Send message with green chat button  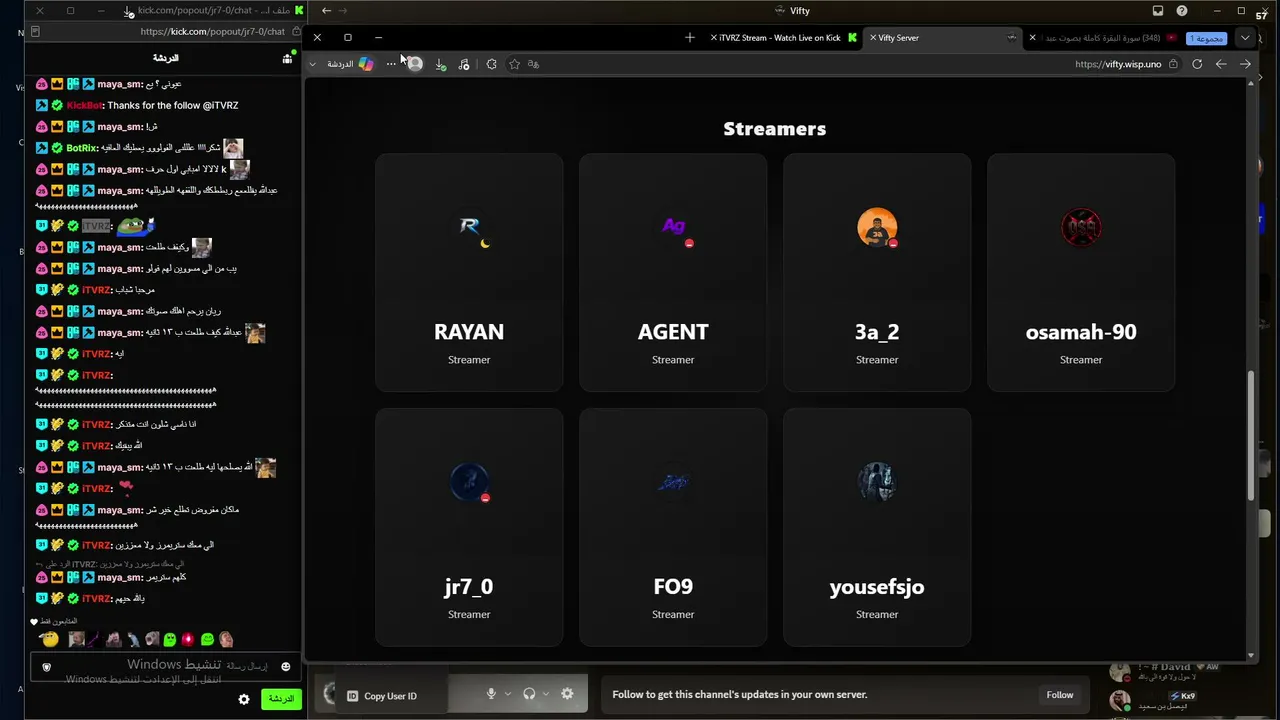pyautogui.click(x=281, y=699)
